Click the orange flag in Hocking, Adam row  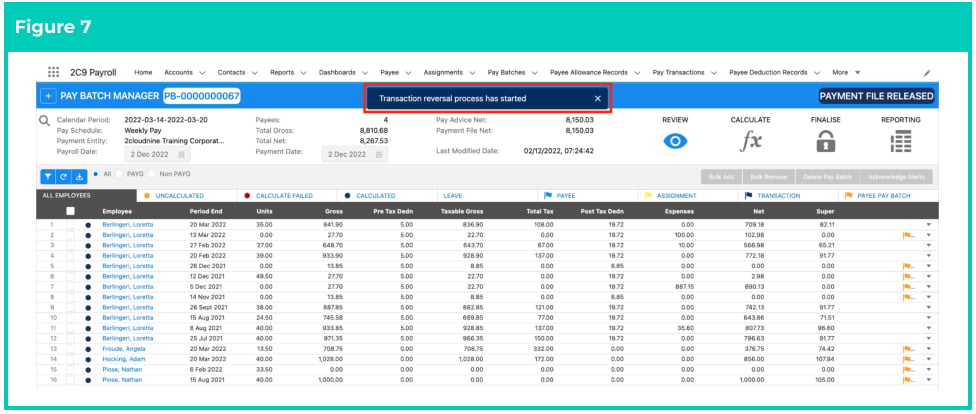click(908, 359)
